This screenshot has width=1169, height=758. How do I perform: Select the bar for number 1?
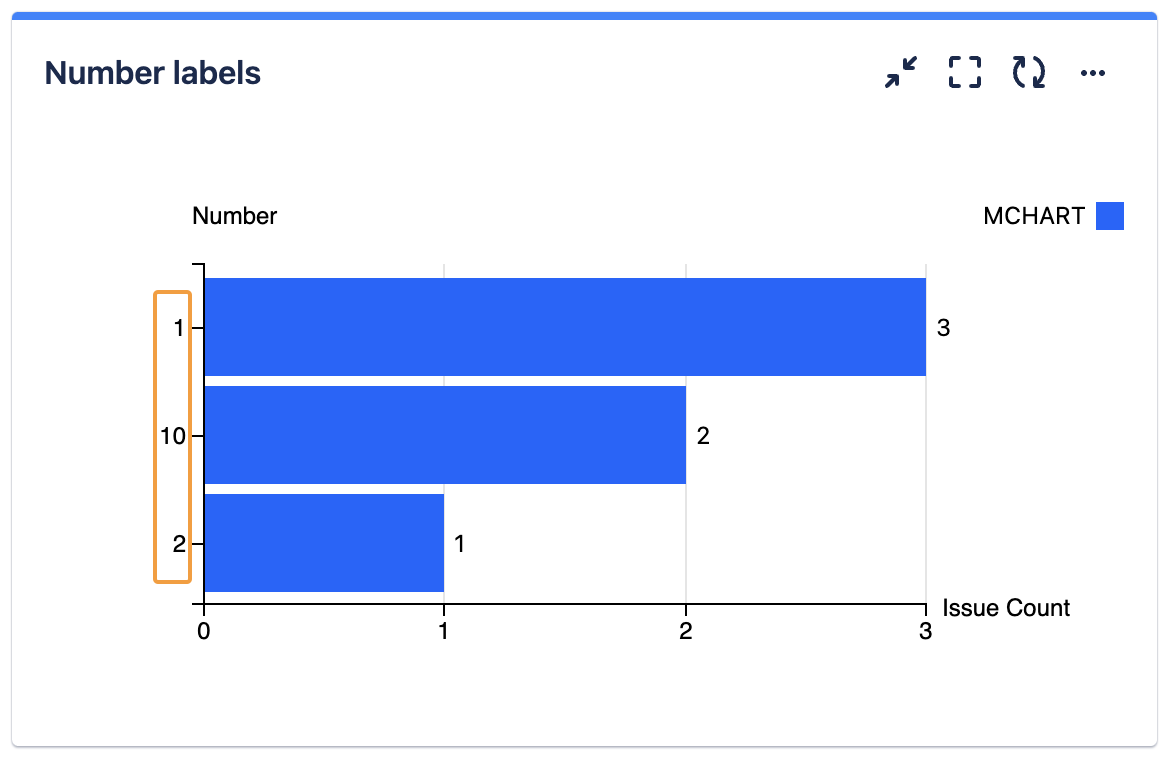tap(565, 327)
